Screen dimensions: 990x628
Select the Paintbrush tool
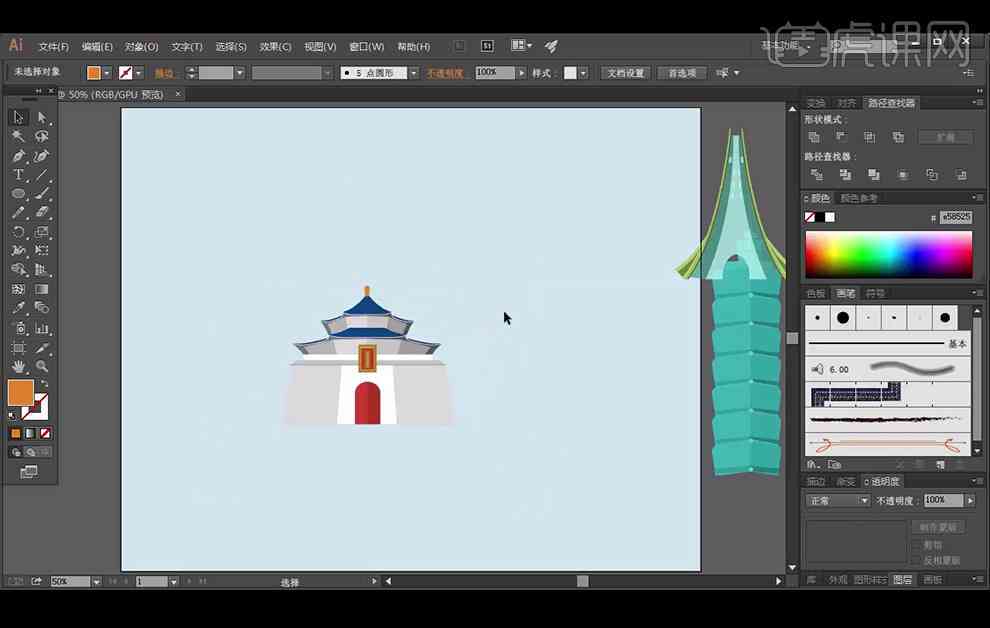tap(42, 194)
